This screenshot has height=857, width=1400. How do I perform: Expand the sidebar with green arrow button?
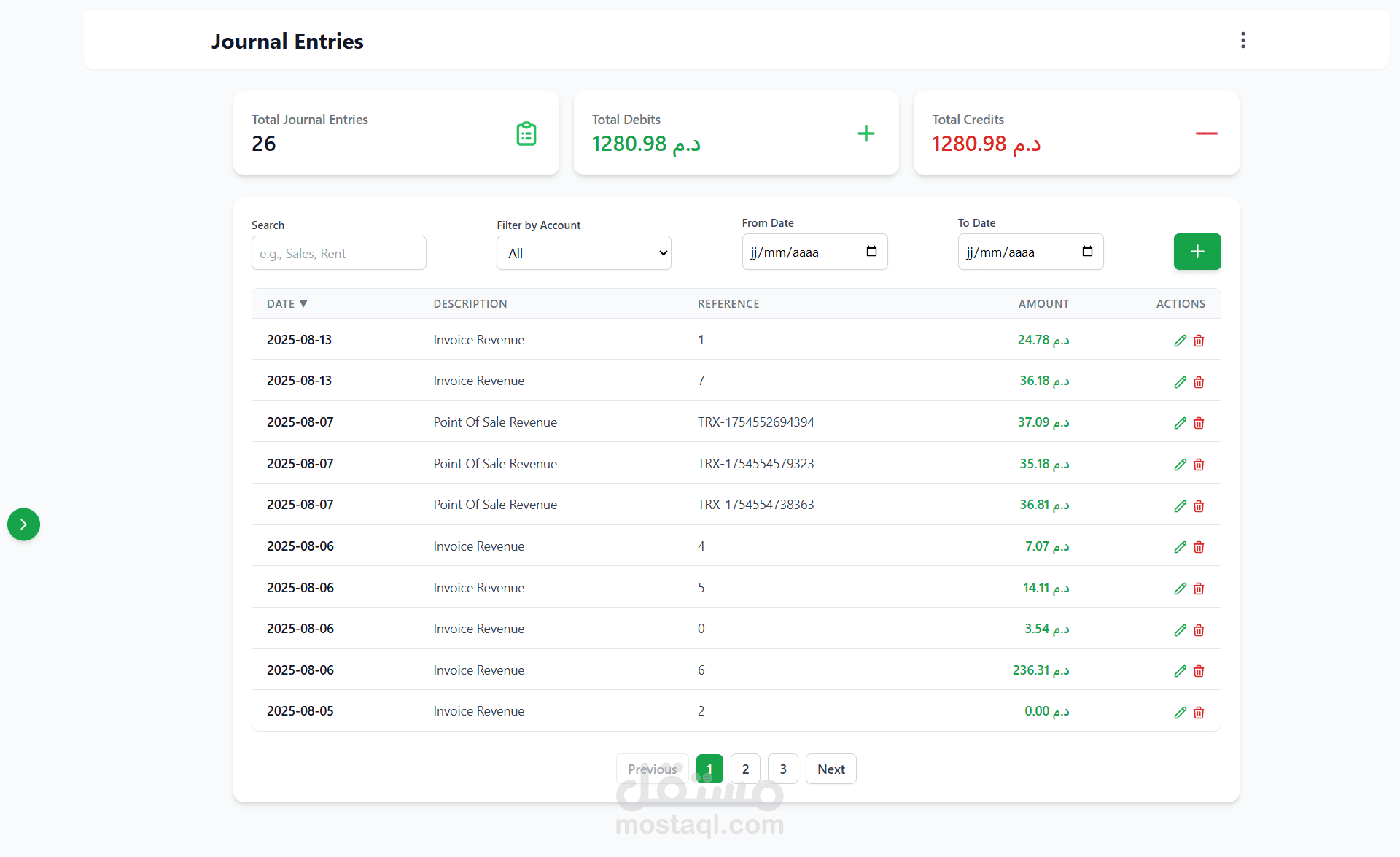23,524
